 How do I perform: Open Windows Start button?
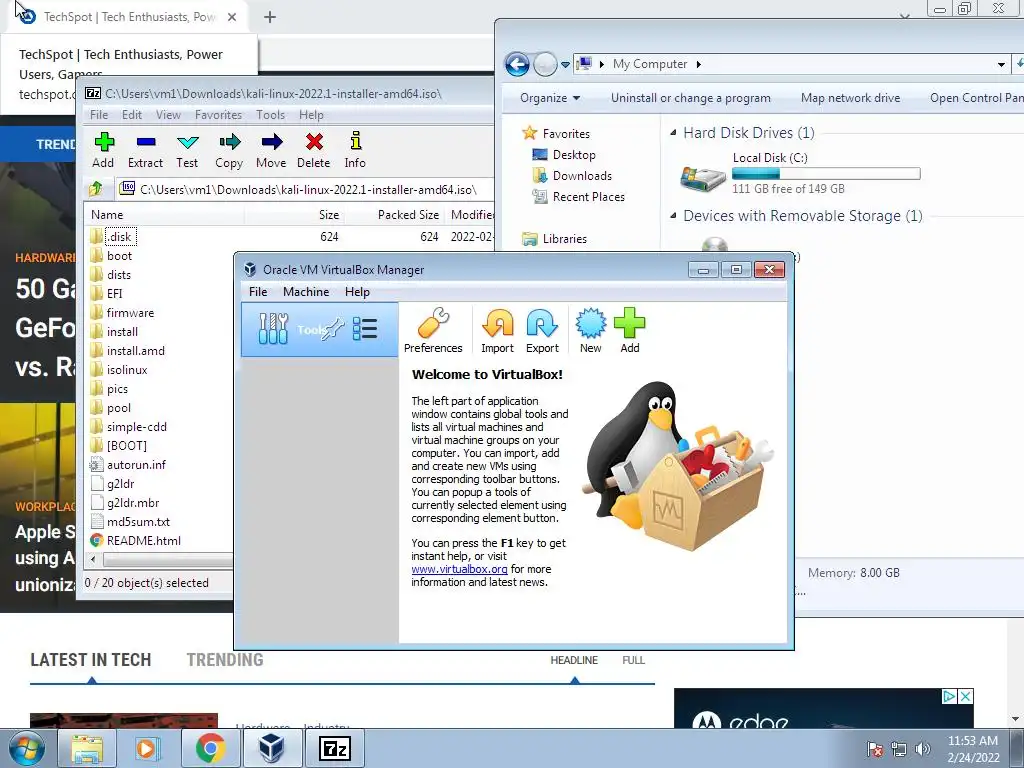pos(27,748)
